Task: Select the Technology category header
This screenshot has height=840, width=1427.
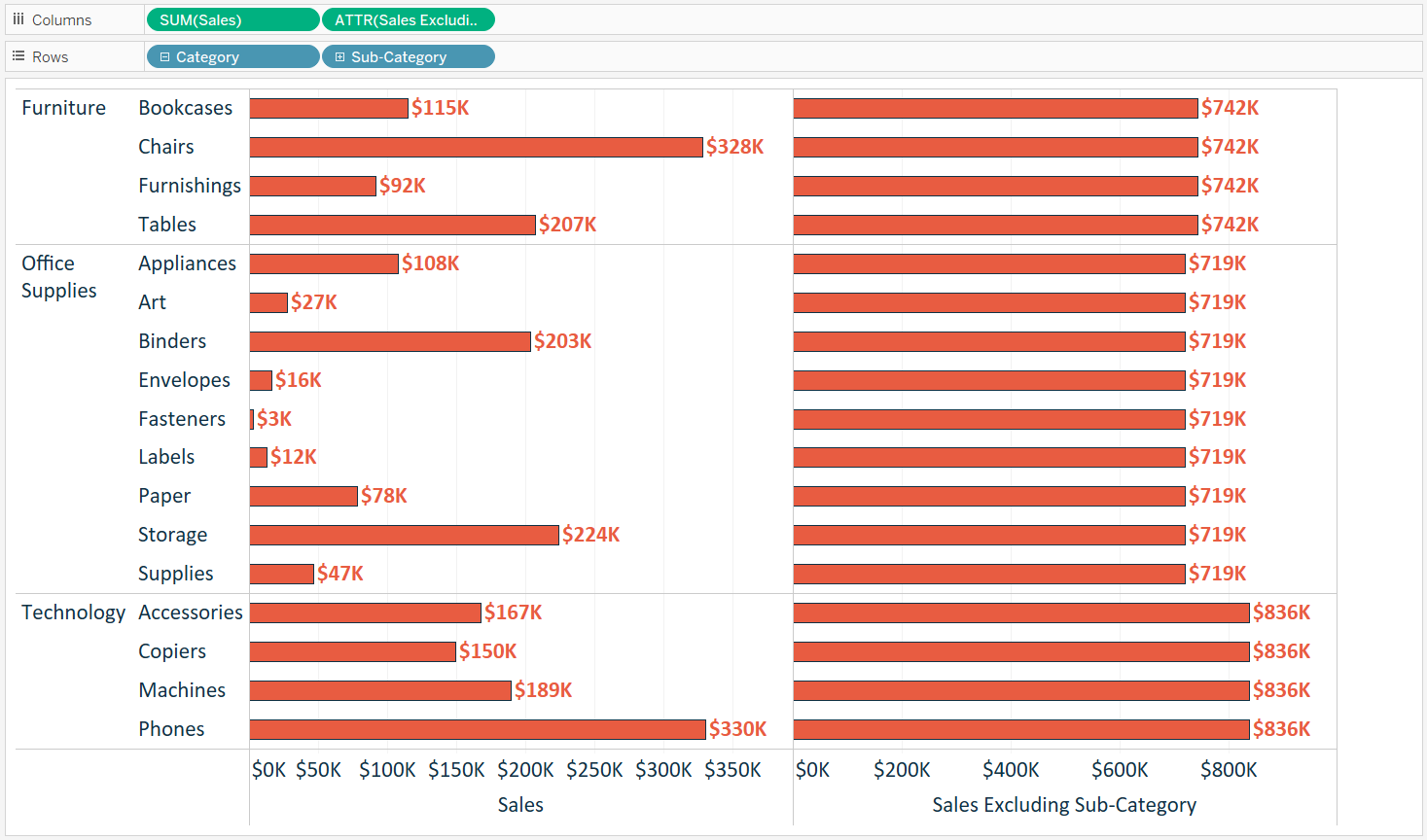Action: [73, 612]
